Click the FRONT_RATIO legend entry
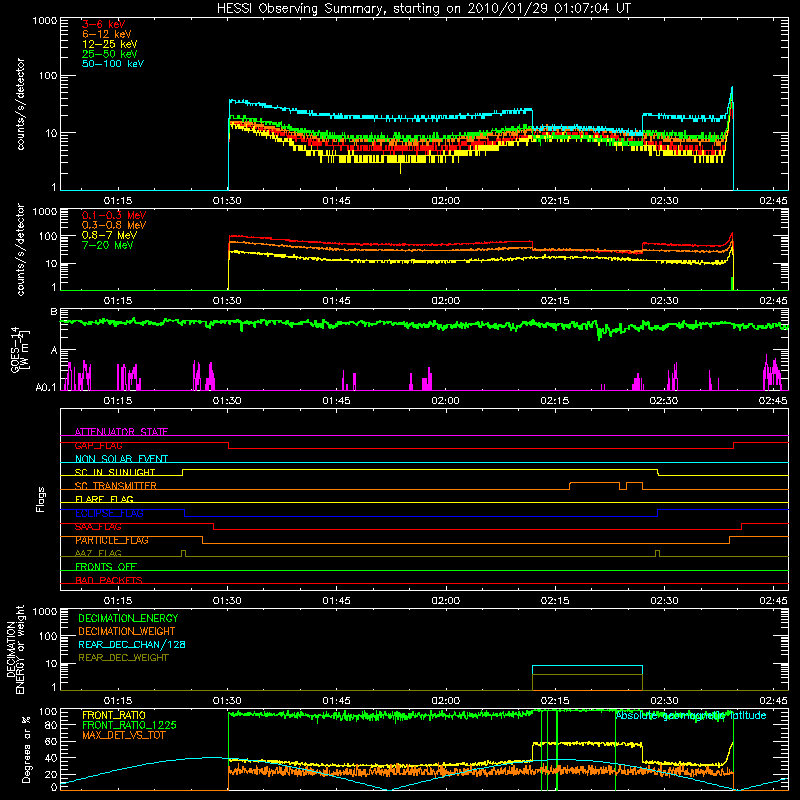The image size is (800, 800). [114, 716]
